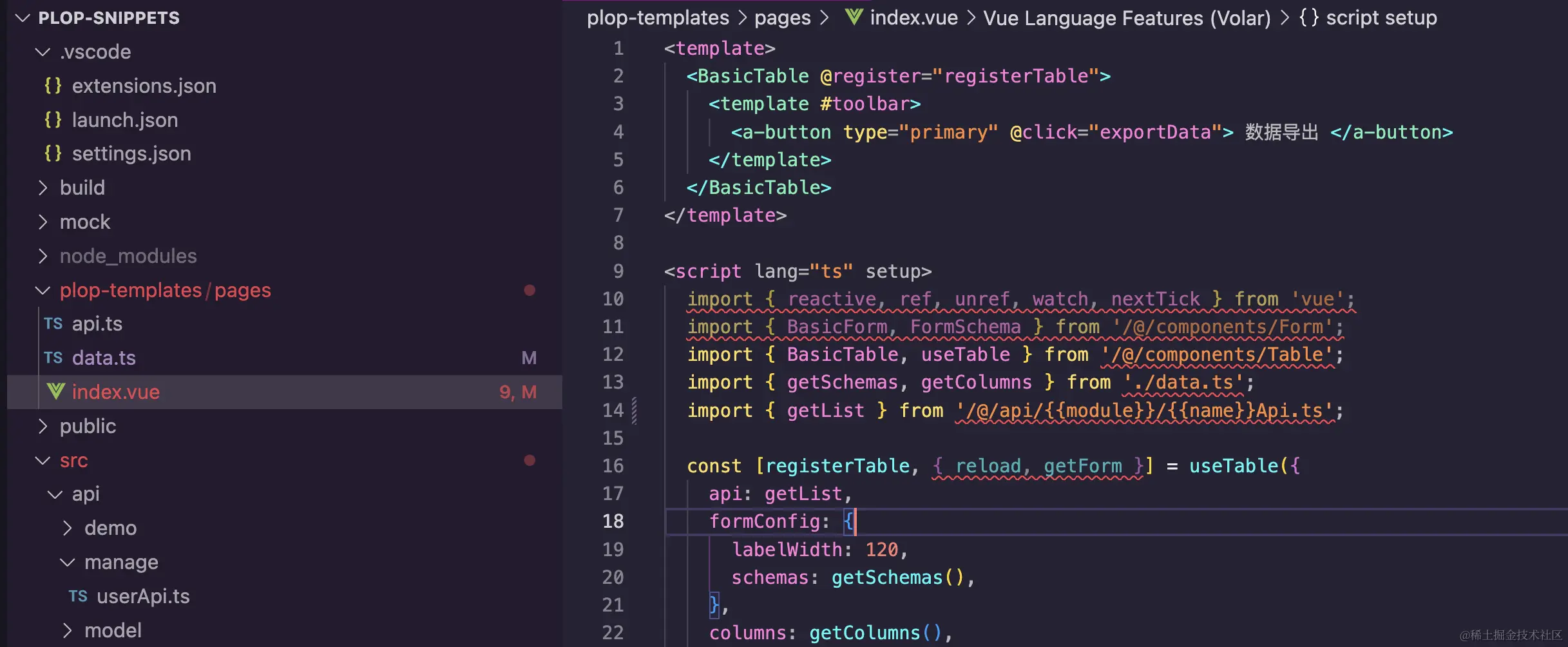The height and width of the screenshot is (647, 1568).
Task: Click the script setup breadcrumb segment
Action: (1381, 17)
